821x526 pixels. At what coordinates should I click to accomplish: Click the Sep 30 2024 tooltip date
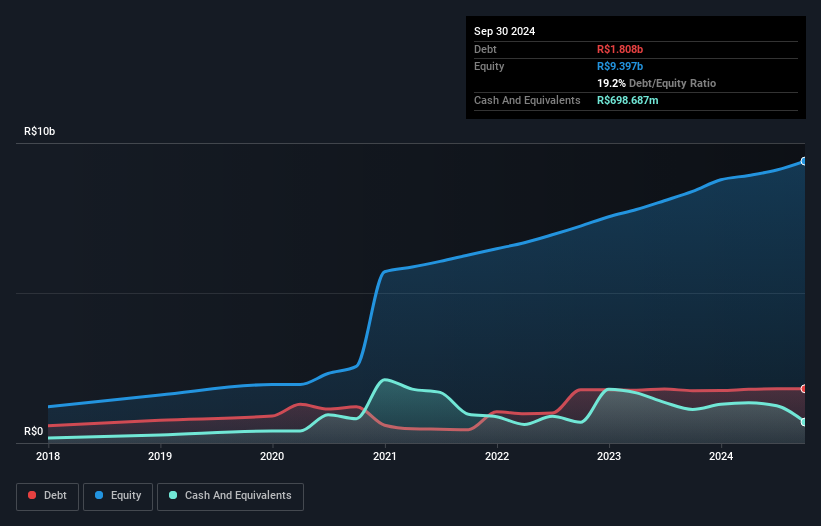(504, 31)
